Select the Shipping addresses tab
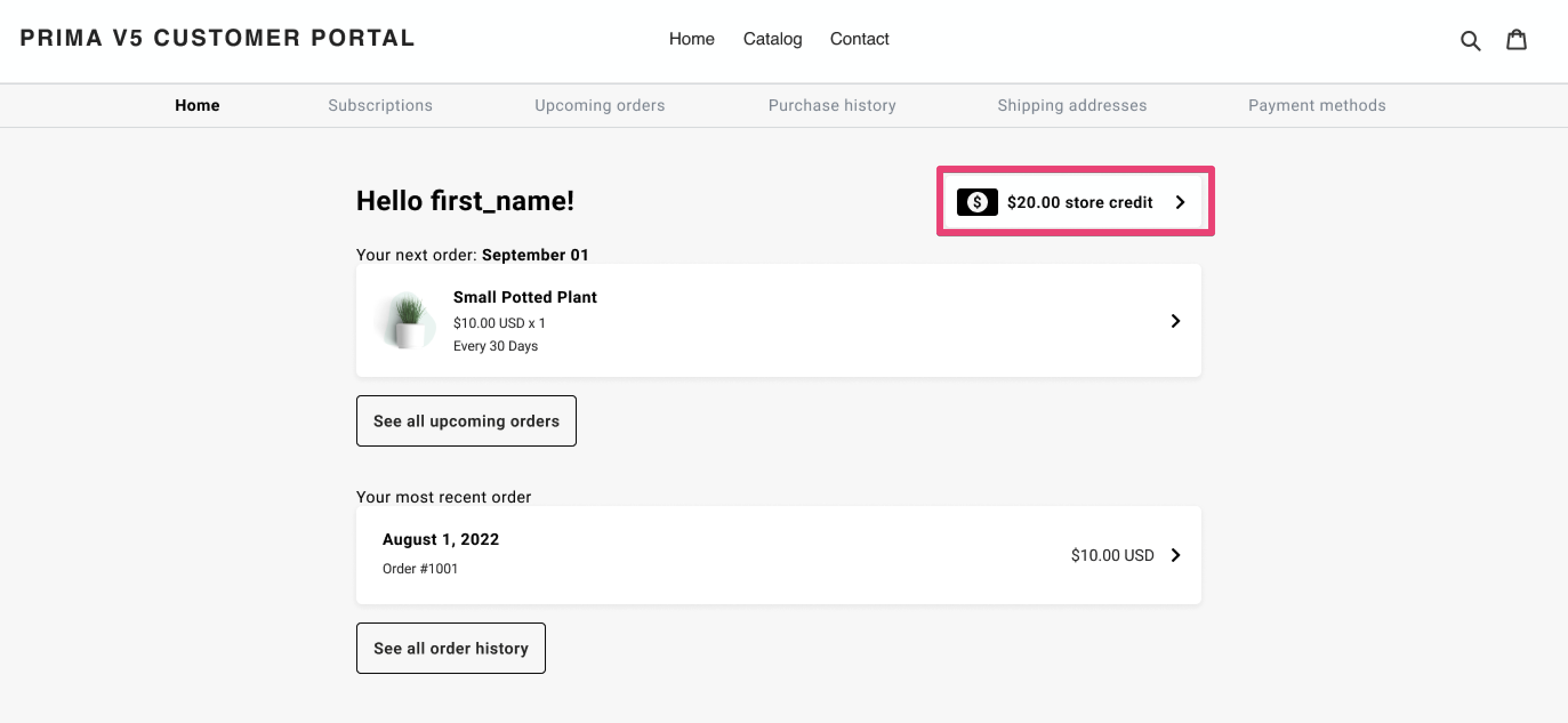 click(x=1071, y=105)
